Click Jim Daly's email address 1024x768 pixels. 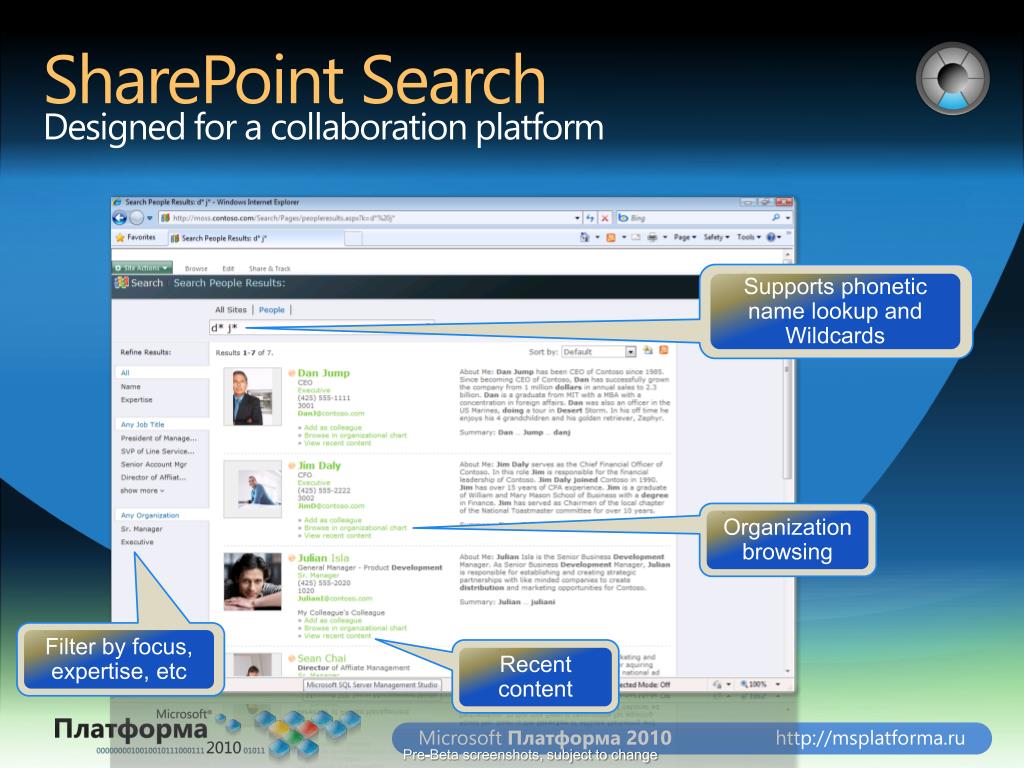pos(331,506)
